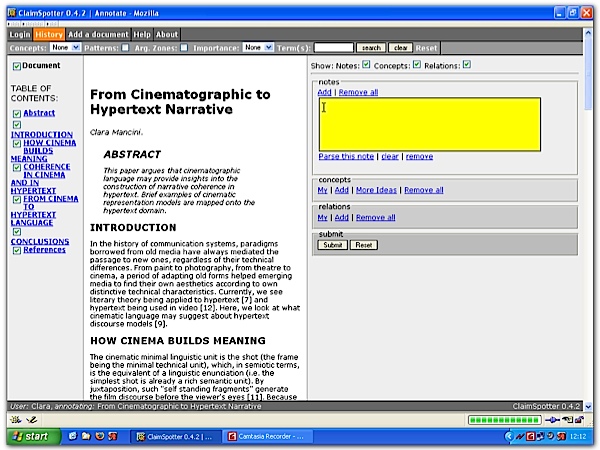
Task: Uncheck the Abstract section checkbox
Action: (16, 114)
